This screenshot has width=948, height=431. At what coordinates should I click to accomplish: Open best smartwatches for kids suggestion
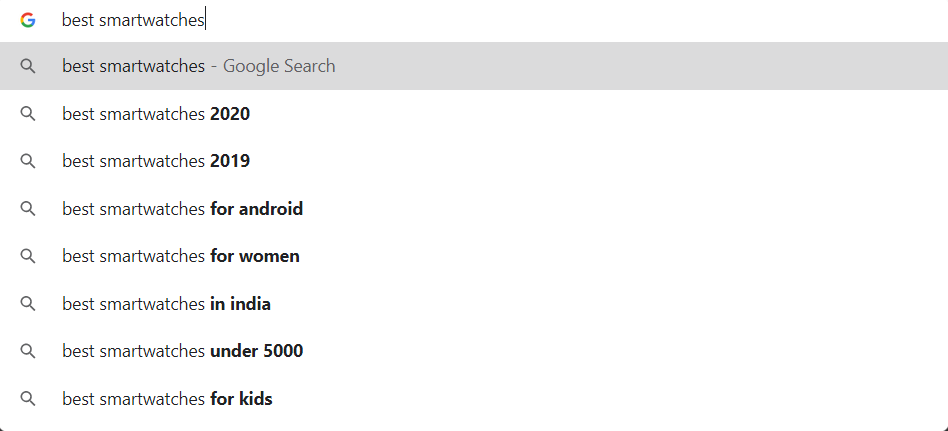tap(474, 398)
